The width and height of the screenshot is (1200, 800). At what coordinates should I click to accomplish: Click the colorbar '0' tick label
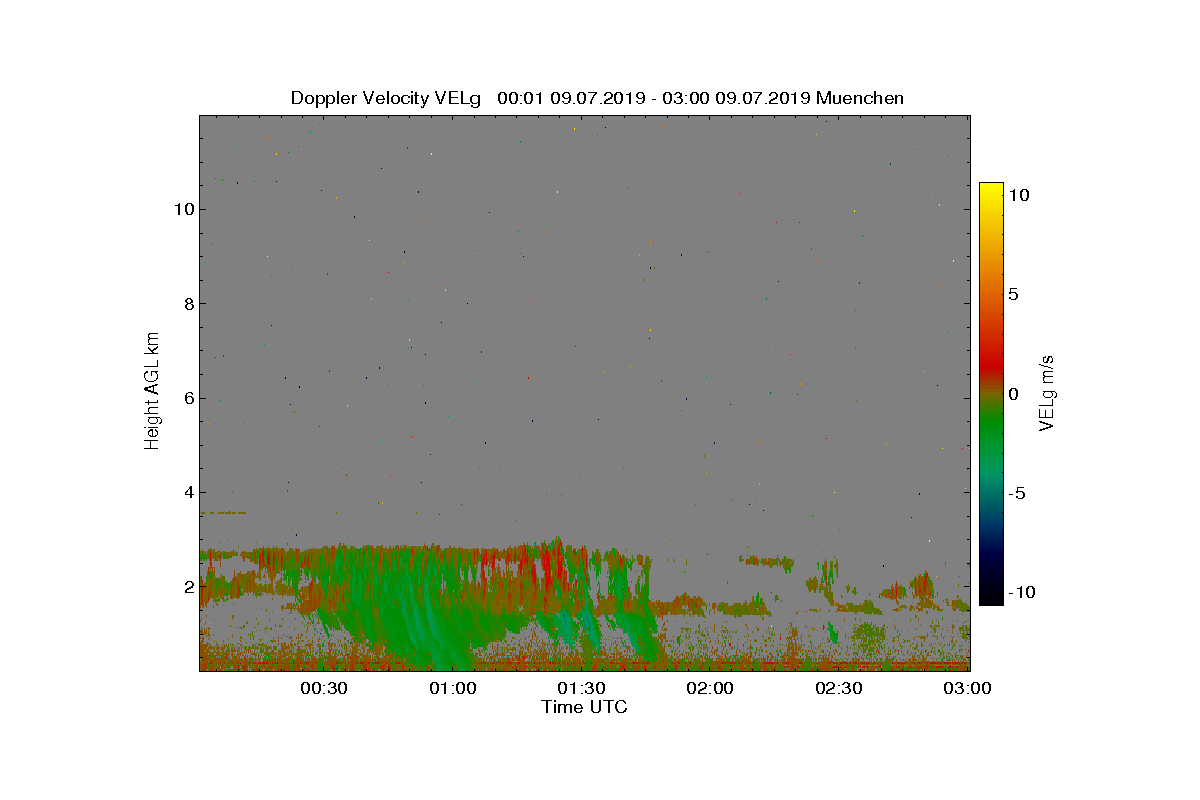coord(1013,394)
